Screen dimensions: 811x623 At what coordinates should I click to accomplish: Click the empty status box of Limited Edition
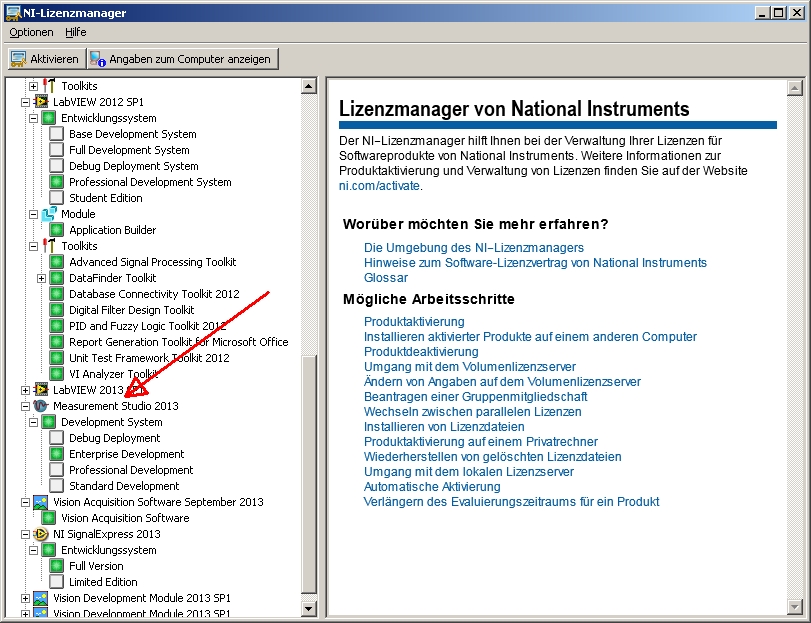[56, 582]
